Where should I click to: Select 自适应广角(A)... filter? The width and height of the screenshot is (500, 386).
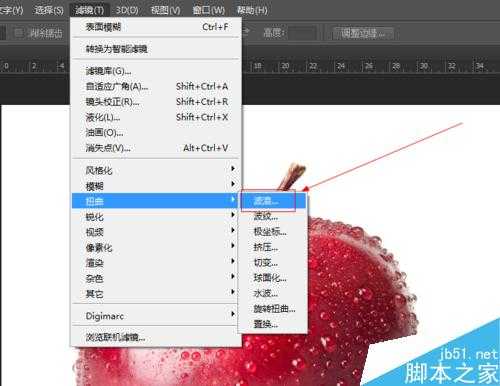pos(156,86)
